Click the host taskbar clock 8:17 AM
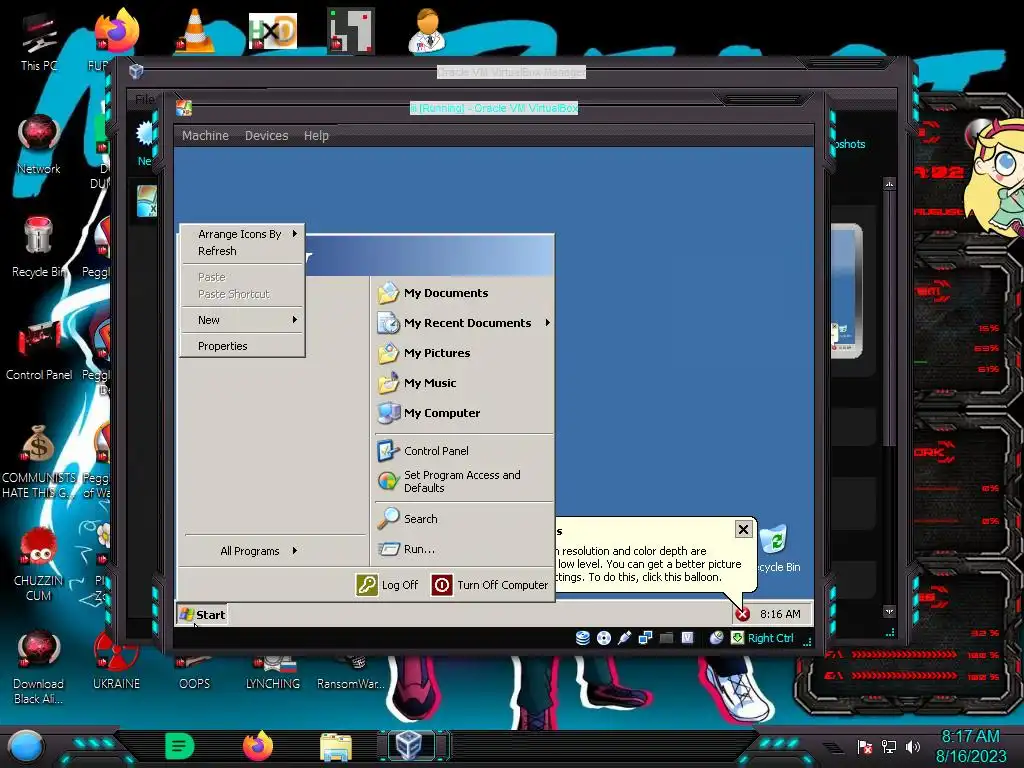This screenshot has width=1024, height=768. pos(971,746)
